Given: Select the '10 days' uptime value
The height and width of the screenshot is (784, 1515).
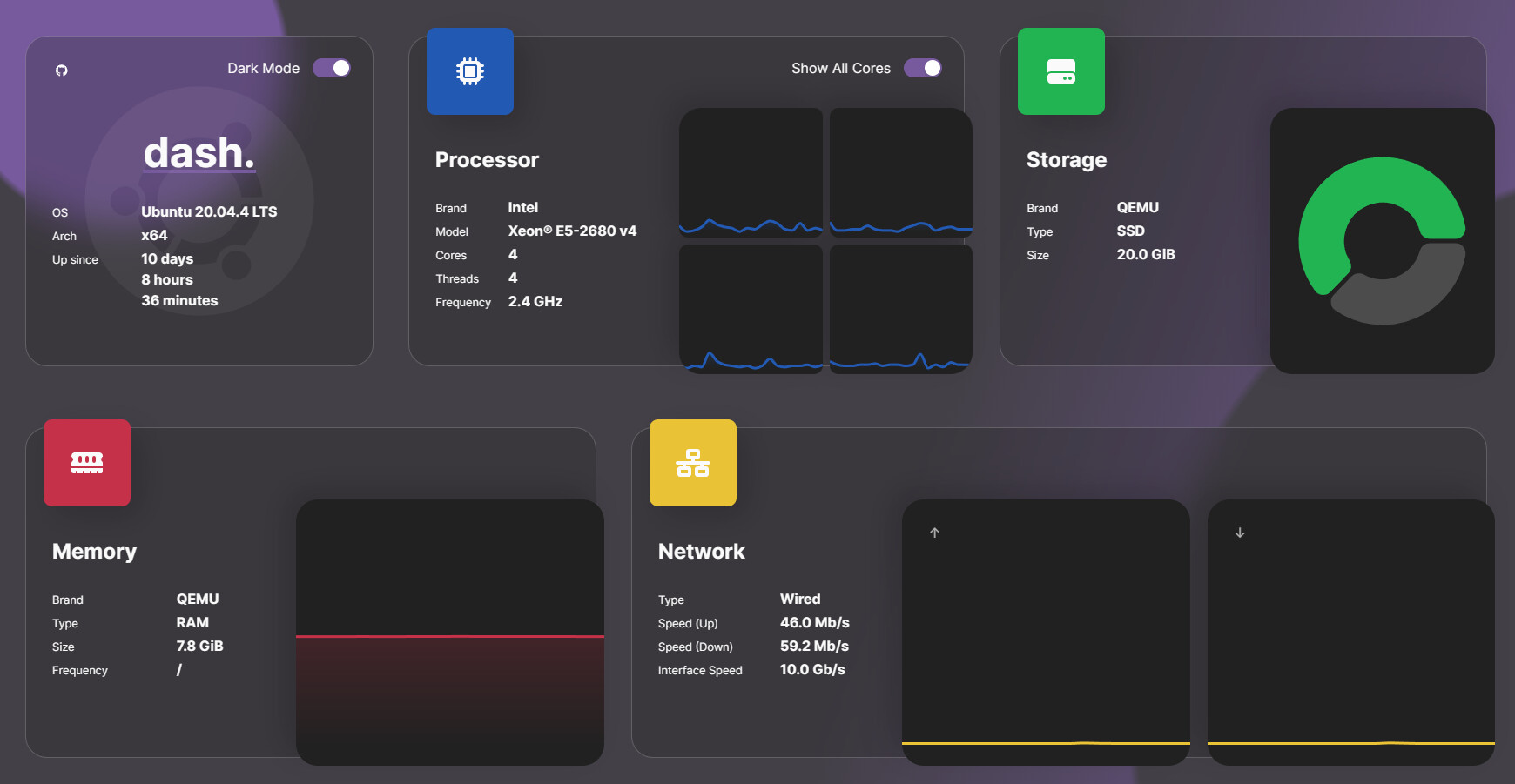Looking at the screenshot, I should point(167,258).
